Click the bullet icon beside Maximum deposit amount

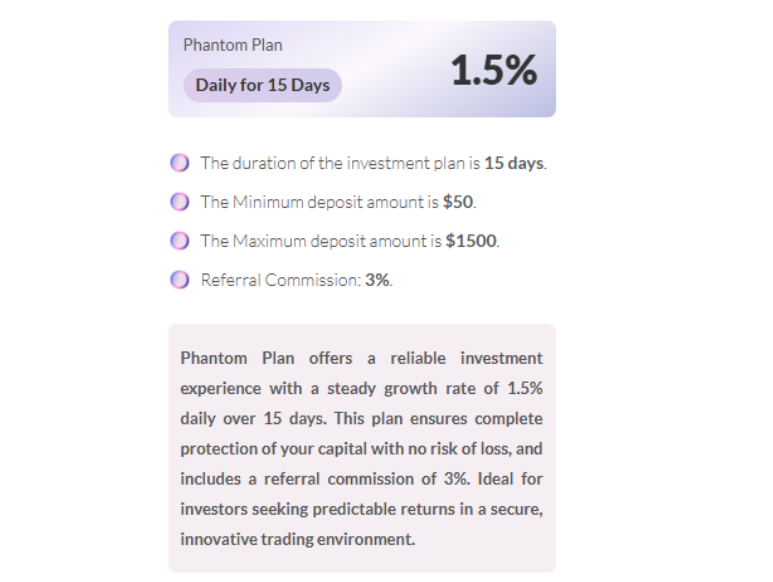[x=179, y=241]
